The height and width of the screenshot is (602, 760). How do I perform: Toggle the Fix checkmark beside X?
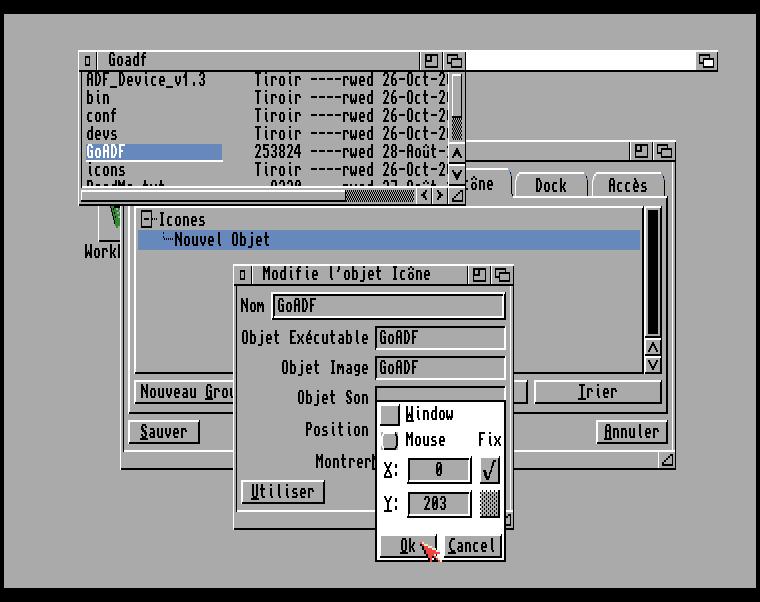click(x=489, y=470)
